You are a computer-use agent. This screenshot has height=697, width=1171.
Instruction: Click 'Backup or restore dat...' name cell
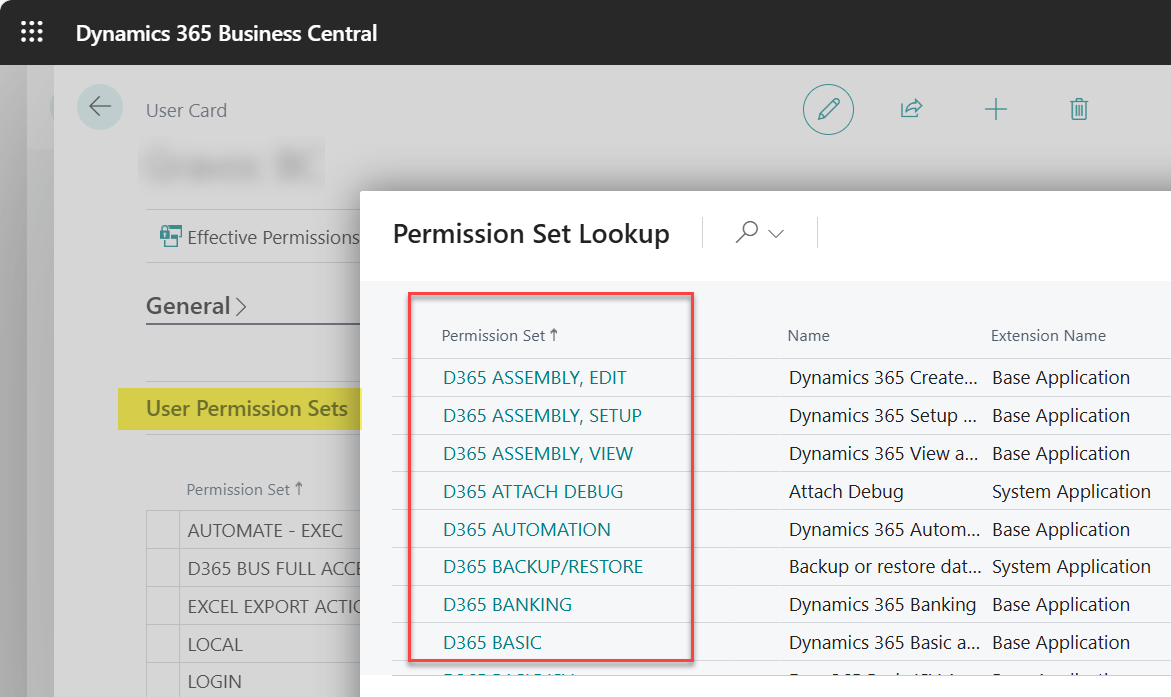[885, 566]
